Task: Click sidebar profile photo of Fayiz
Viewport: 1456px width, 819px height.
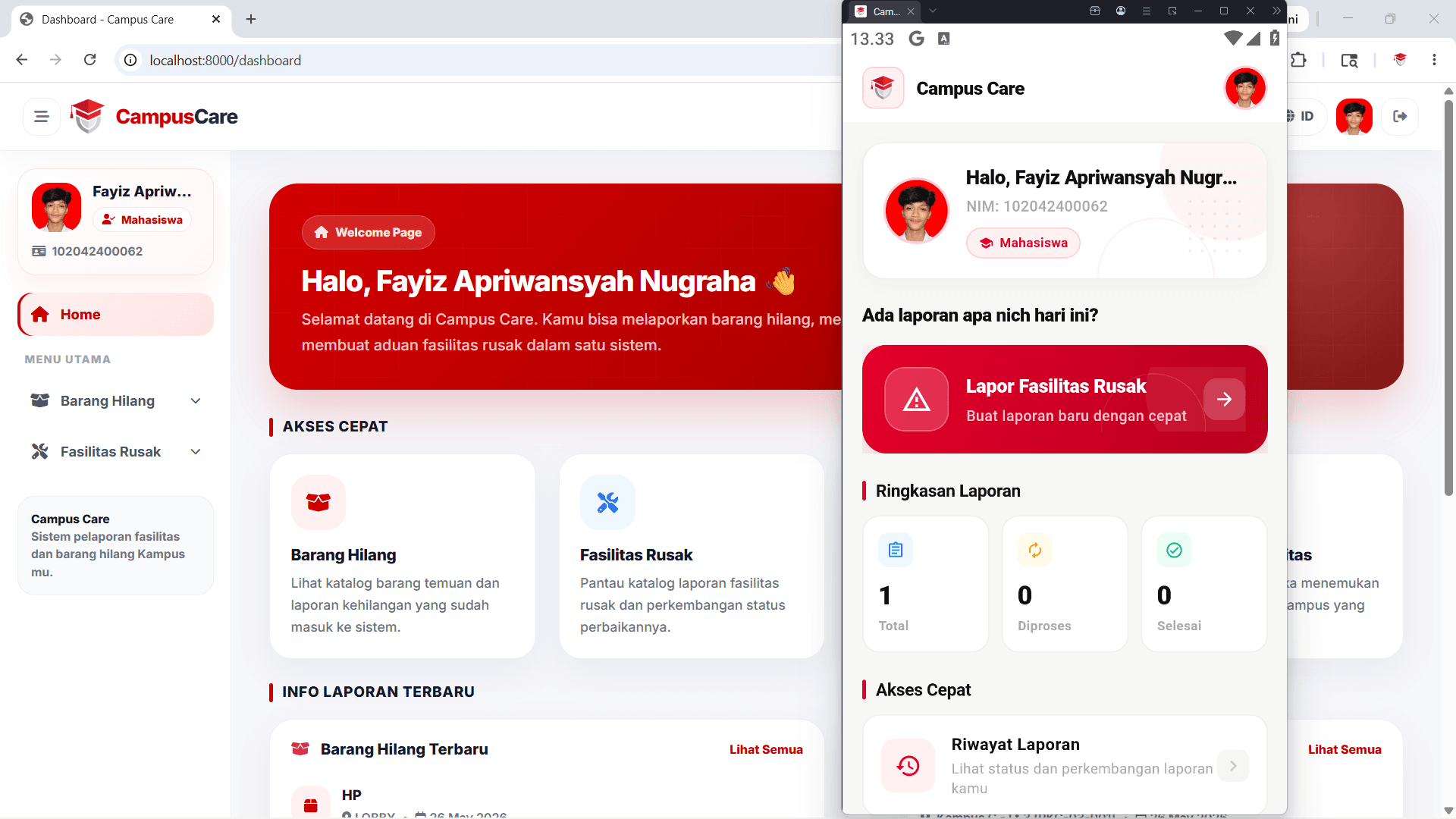Action: (x=56, y=207)
